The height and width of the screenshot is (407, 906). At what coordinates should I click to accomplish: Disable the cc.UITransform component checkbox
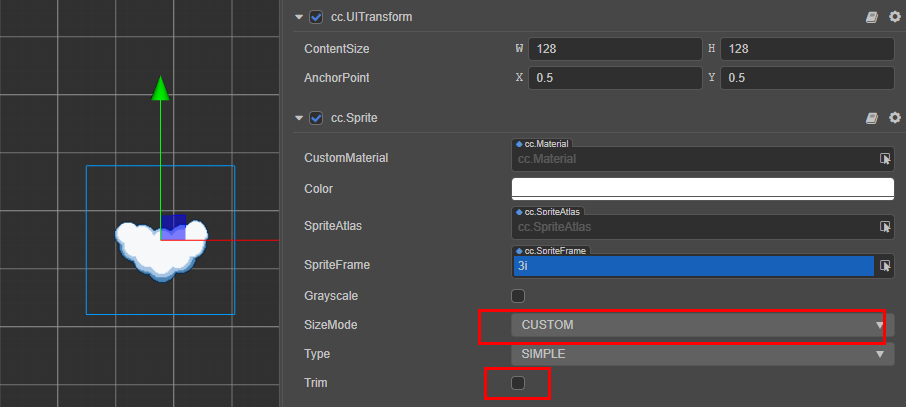(316, 17)
